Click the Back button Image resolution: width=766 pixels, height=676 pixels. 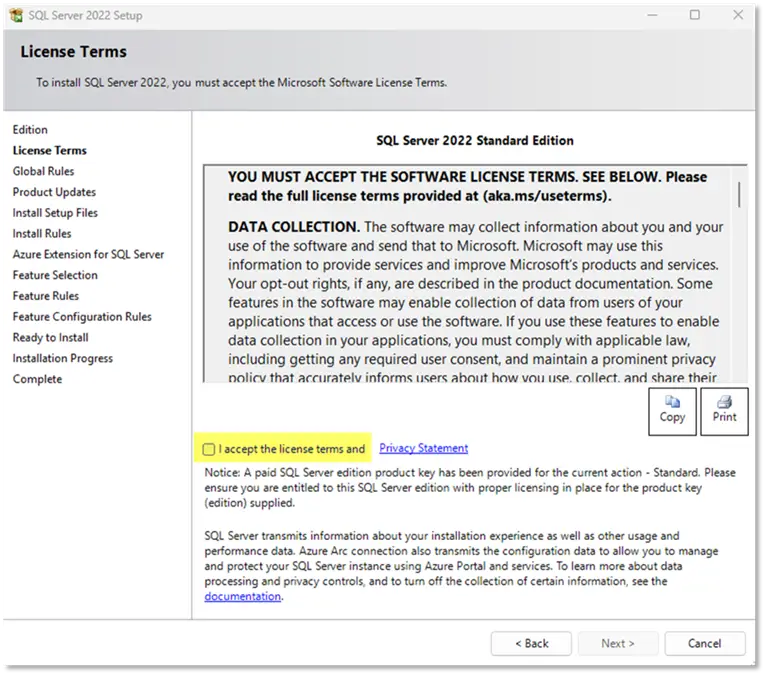tap(531, 643)
